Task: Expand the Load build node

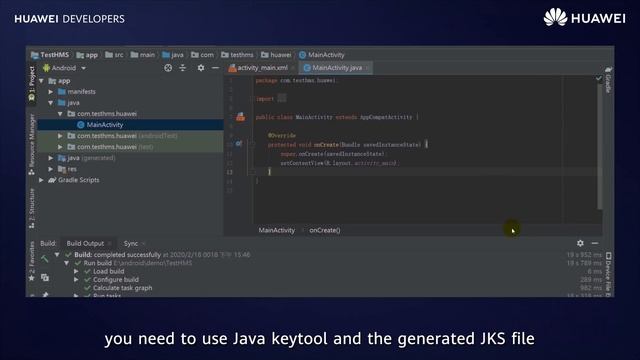Action: 76,271
